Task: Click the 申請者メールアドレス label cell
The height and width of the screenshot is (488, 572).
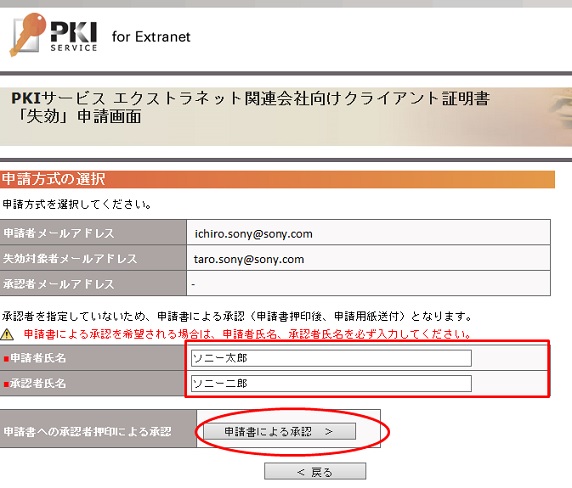Action: [x=93, y=233]
